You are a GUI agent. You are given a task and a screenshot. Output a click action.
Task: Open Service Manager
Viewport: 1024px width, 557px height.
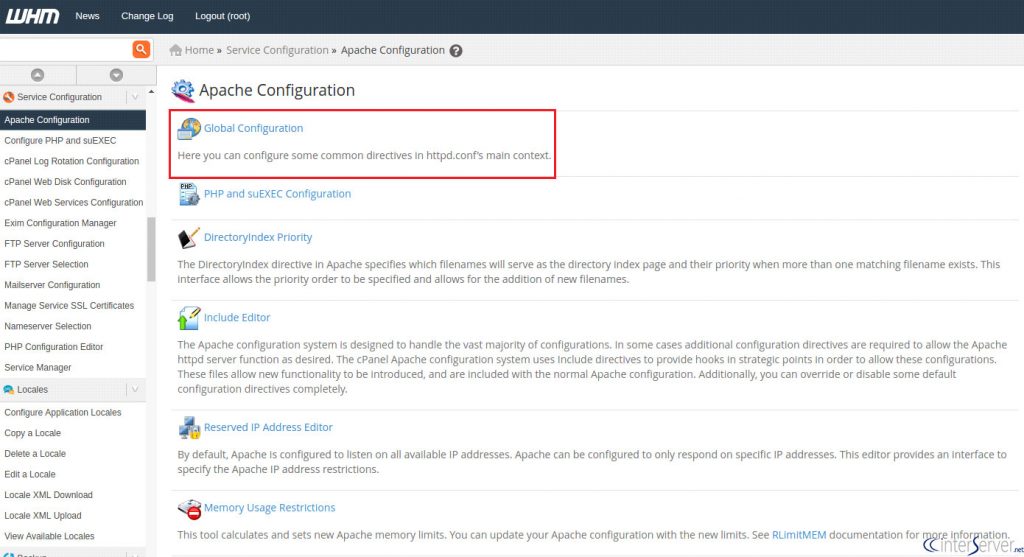(x=38, y=368)
